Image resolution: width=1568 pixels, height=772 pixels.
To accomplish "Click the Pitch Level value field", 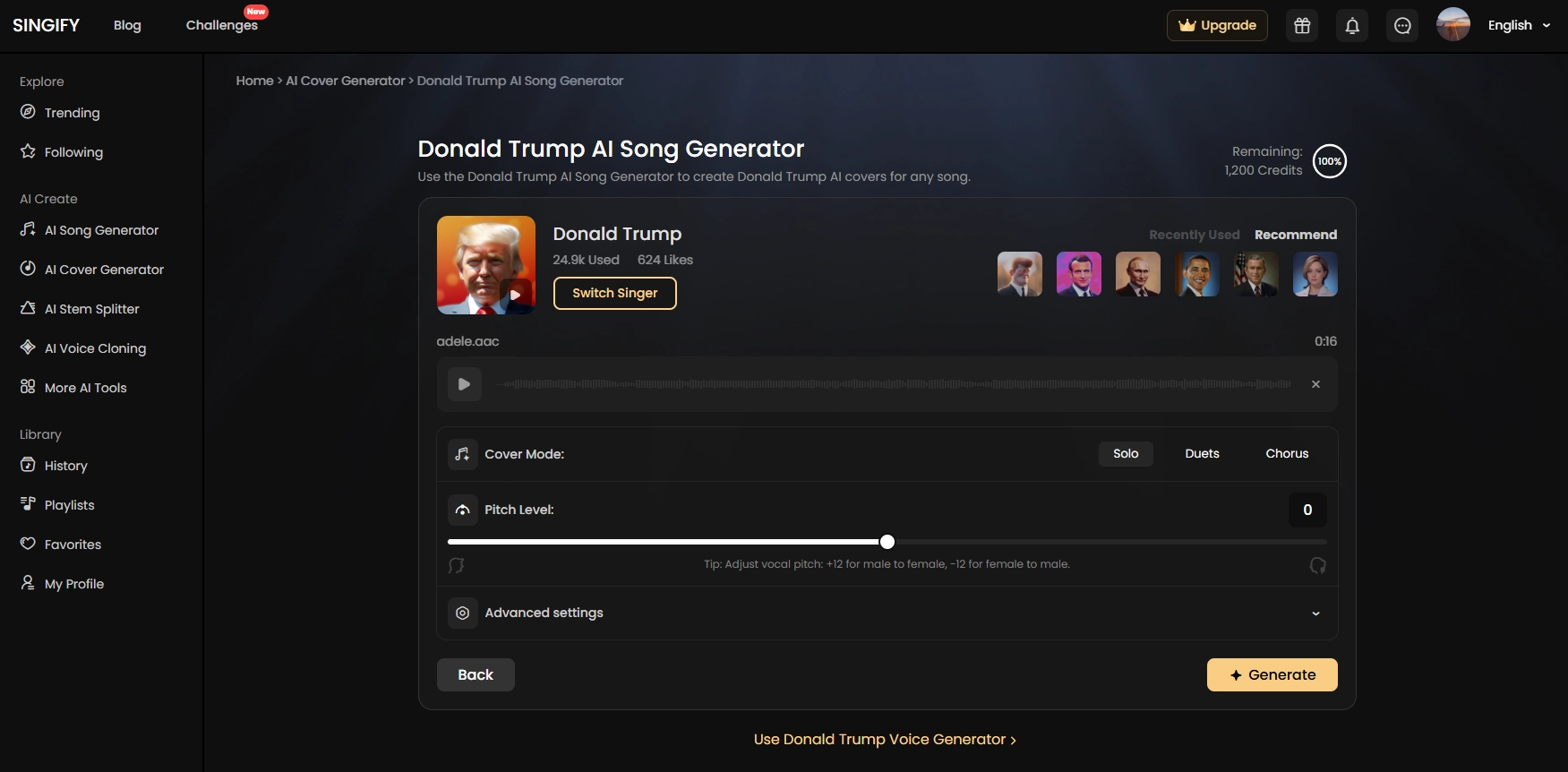I will 1307,510.
